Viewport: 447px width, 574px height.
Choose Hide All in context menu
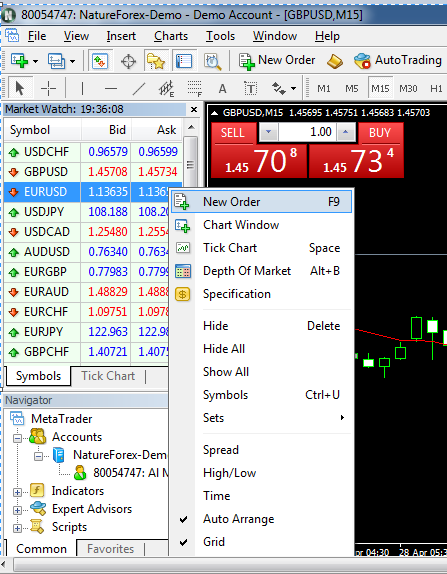(x=262, y=349)
